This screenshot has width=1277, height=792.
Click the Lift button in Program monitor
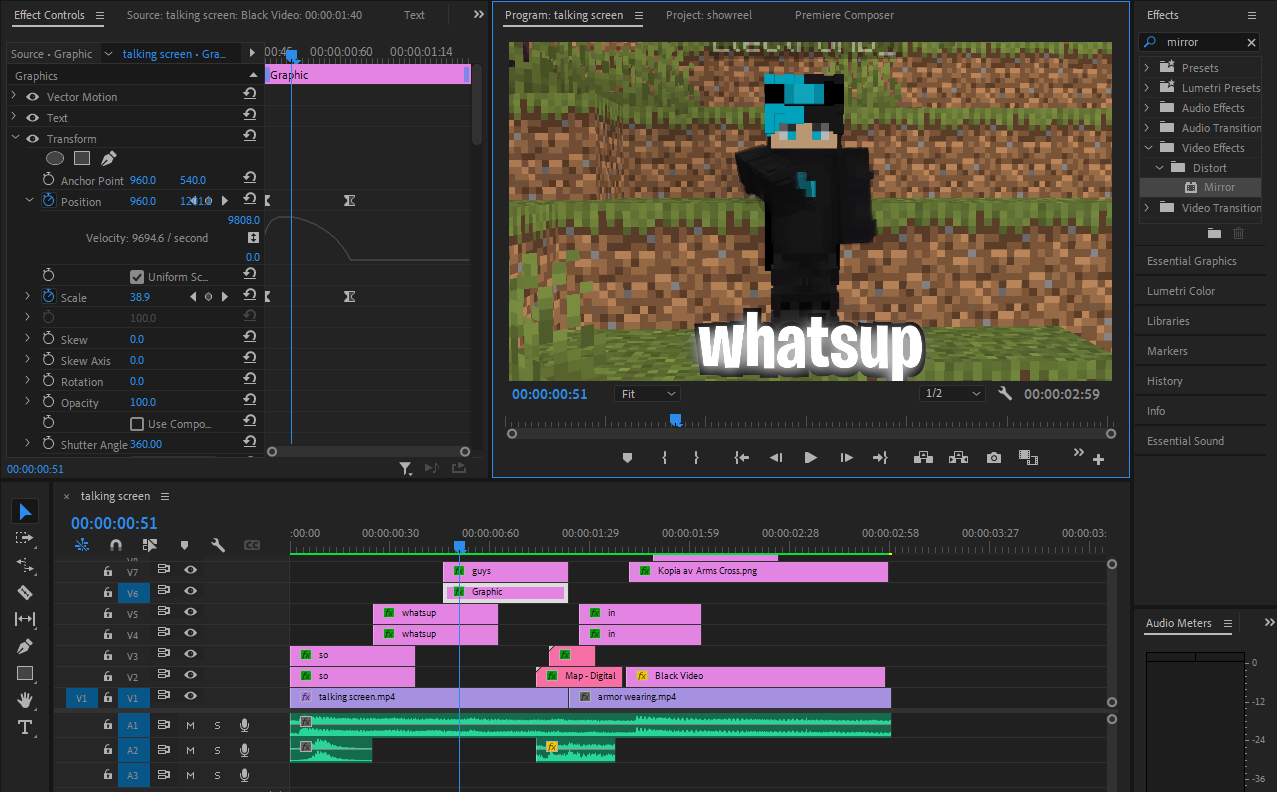[x=923, y=457]
